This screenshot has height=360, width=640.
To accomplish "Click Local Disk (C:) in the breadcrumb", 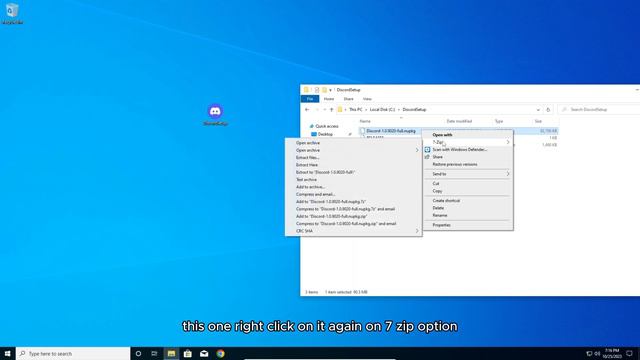I will point(382,109).
